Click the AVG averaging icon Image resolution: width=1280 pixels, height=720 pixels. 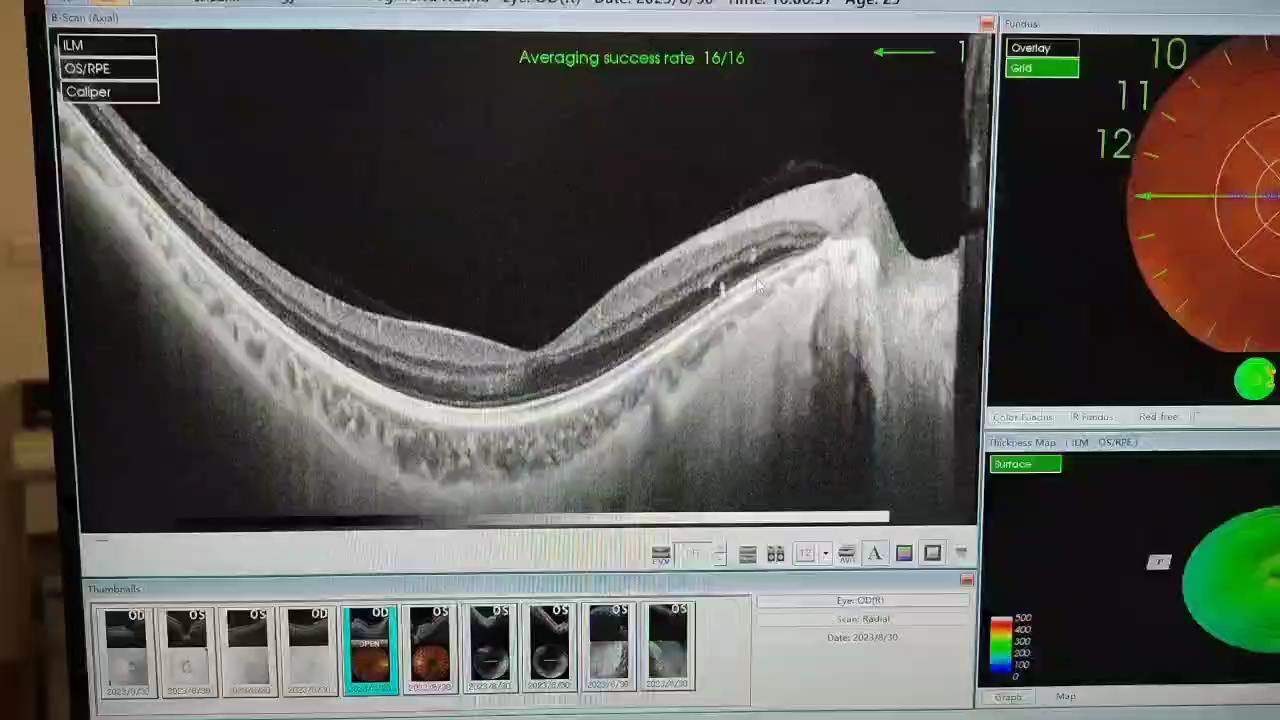click(846, 554)
